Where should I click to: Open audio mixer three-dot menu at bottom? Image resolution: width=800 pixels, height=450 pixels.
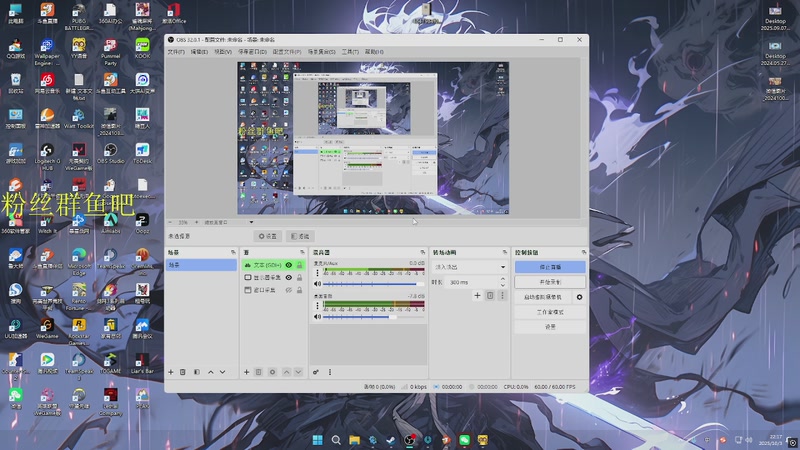[x=330, y=372]
